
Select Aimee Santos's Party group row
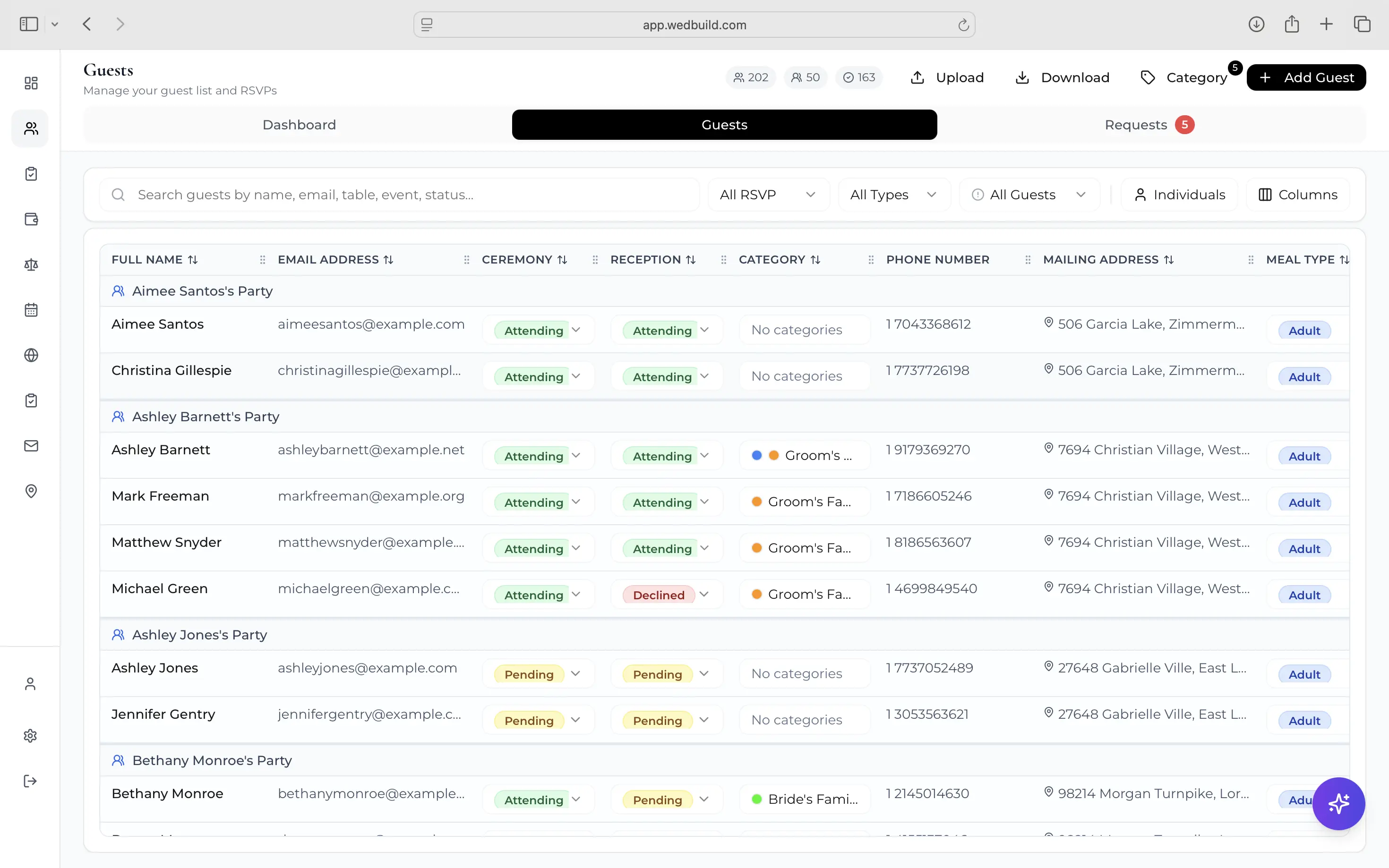[x=724, y=291]
